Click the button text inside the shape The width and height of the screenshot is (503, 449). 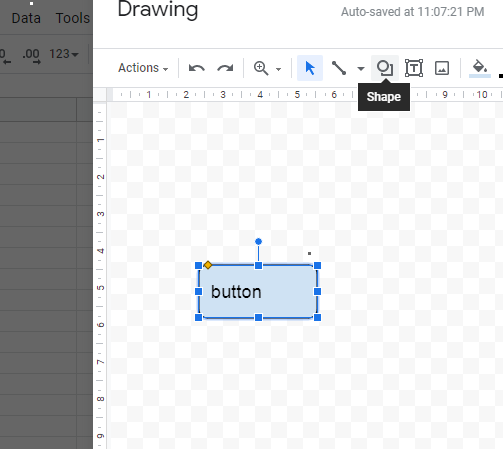[x=236, y=292]
